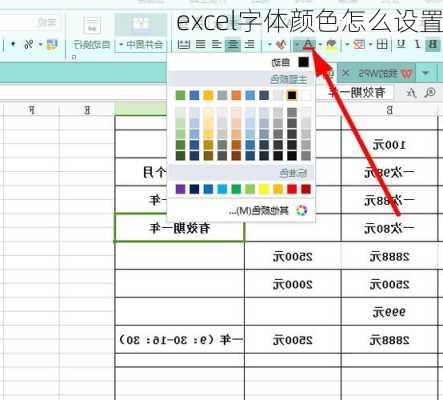Open the 常规 number format dropdown
This screenshot has height=400, width=443.
pyautogui.click(x=29, y=23)
